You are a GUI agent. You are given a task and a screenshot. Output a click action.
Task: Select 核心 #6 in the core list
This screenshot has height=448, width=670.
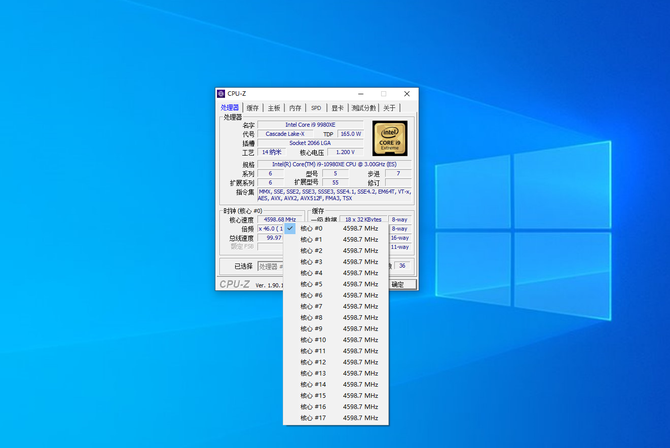(336, 295)
